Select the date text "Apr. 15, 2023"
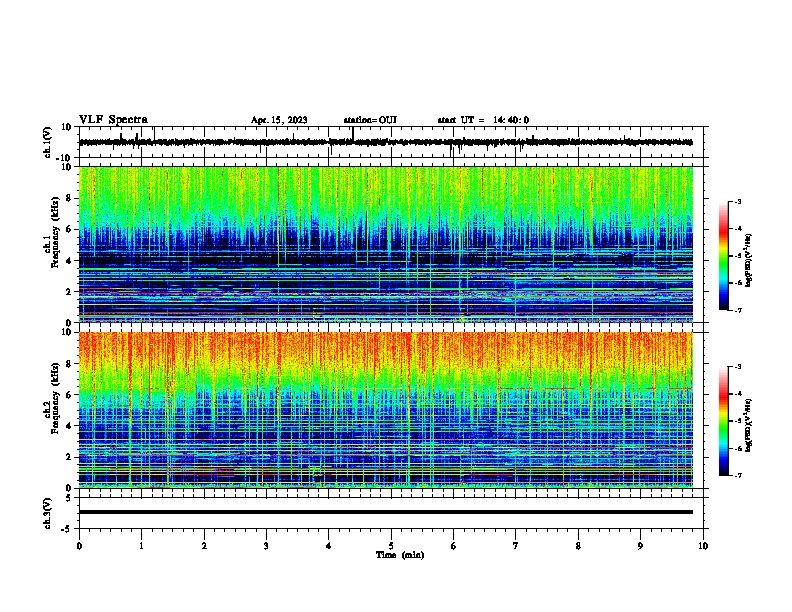This screenshot has height=612, width=792. point(279,120)
